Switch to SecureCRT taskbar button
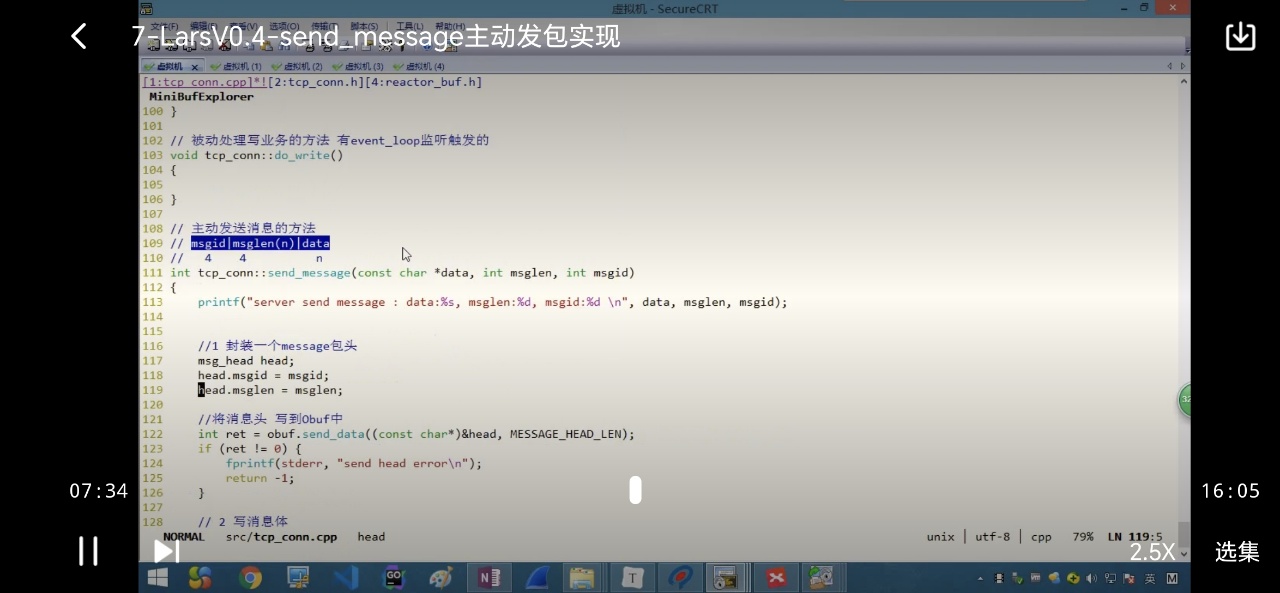 tap(727, 578)
